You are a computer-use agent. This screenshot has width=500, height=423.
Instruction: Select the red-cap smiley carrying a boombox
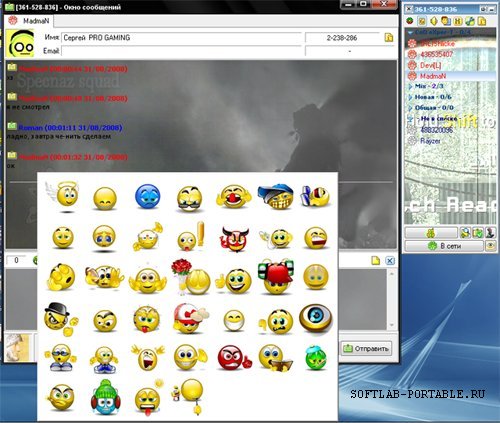pos(276,277)
